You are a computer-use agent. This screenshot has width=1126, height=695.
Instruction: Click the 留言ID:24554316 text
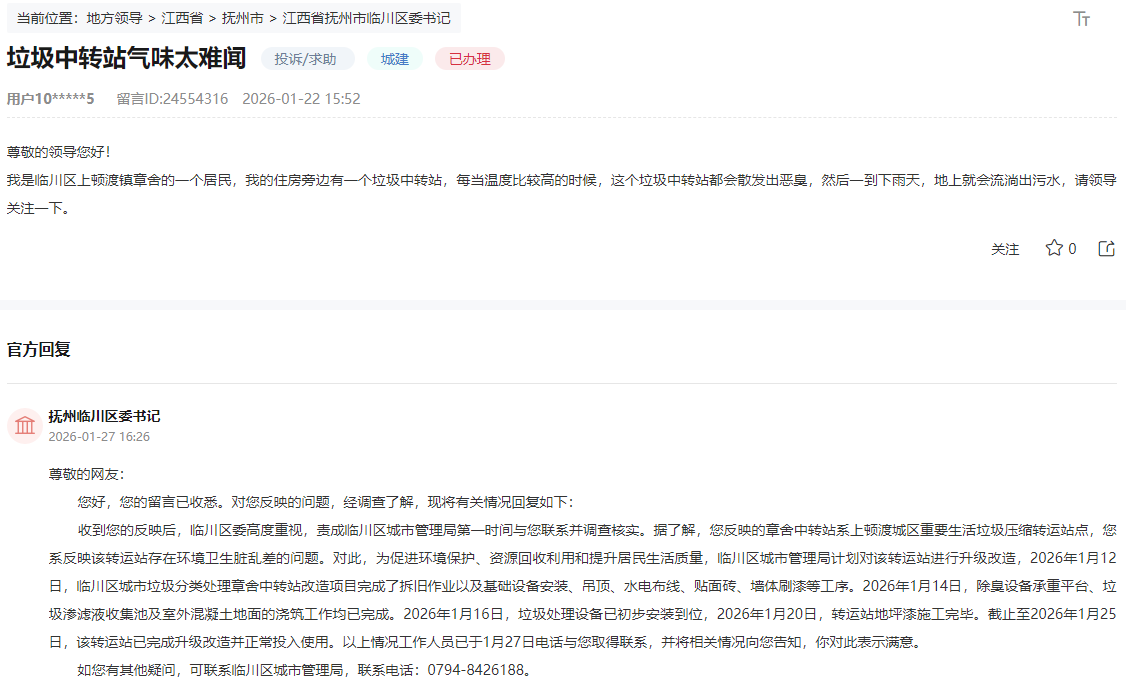(x=172, y=99)
